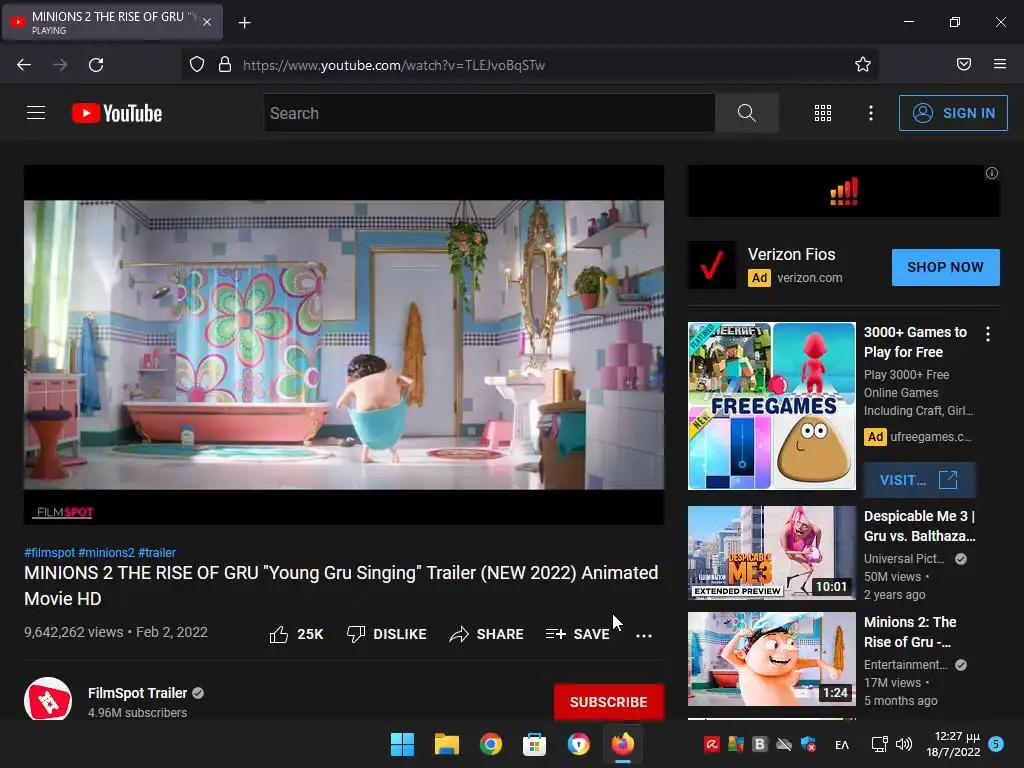Select the MINIONS 2 THE RISE OF GRU tab
This screenshot has width=1024, height=768.
[x=112, y=22]
